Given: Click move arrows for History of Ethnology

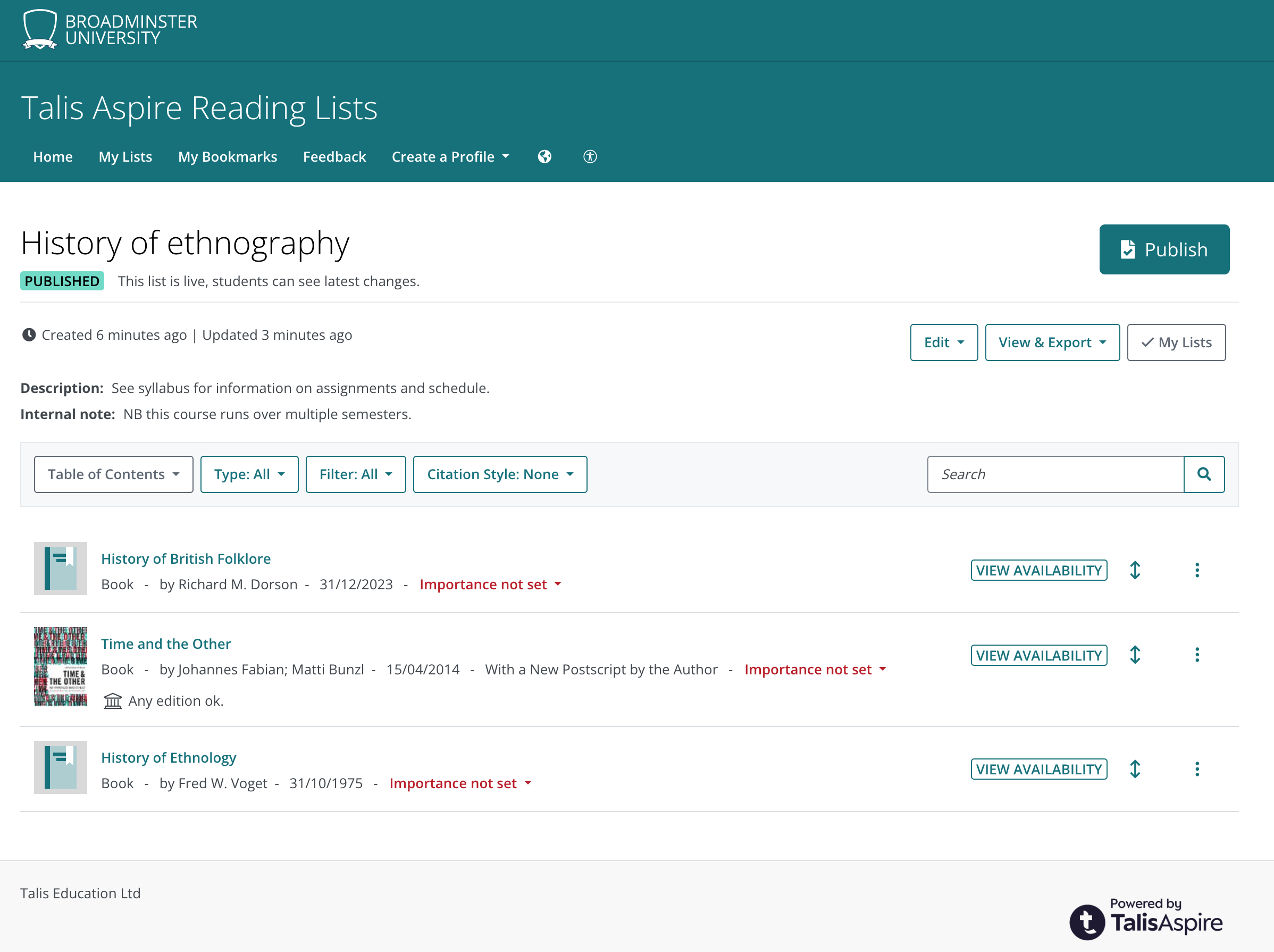Looking at the screenshot, I should 1135,769.
